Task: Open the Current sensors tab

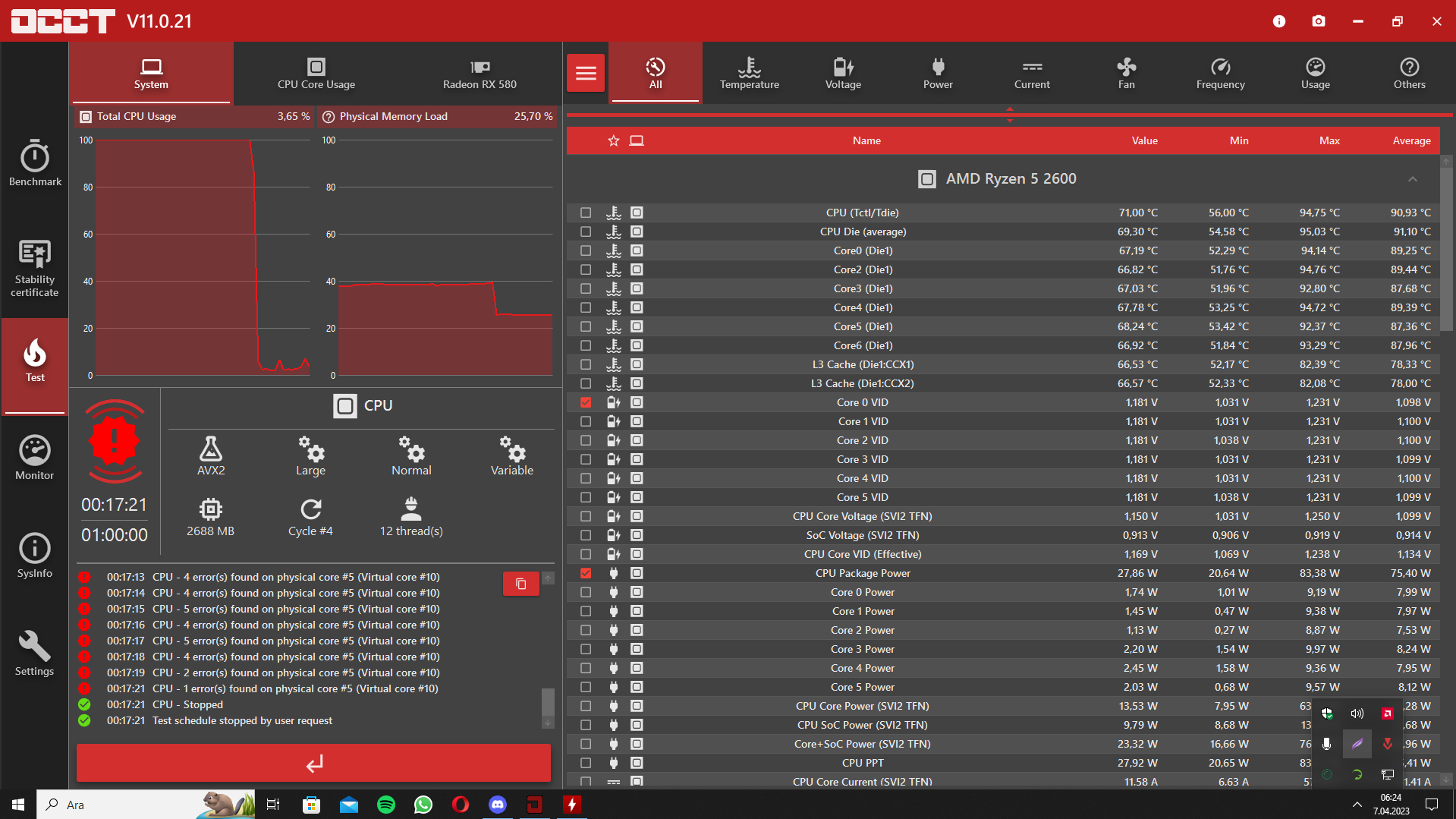Action: 1033,73
